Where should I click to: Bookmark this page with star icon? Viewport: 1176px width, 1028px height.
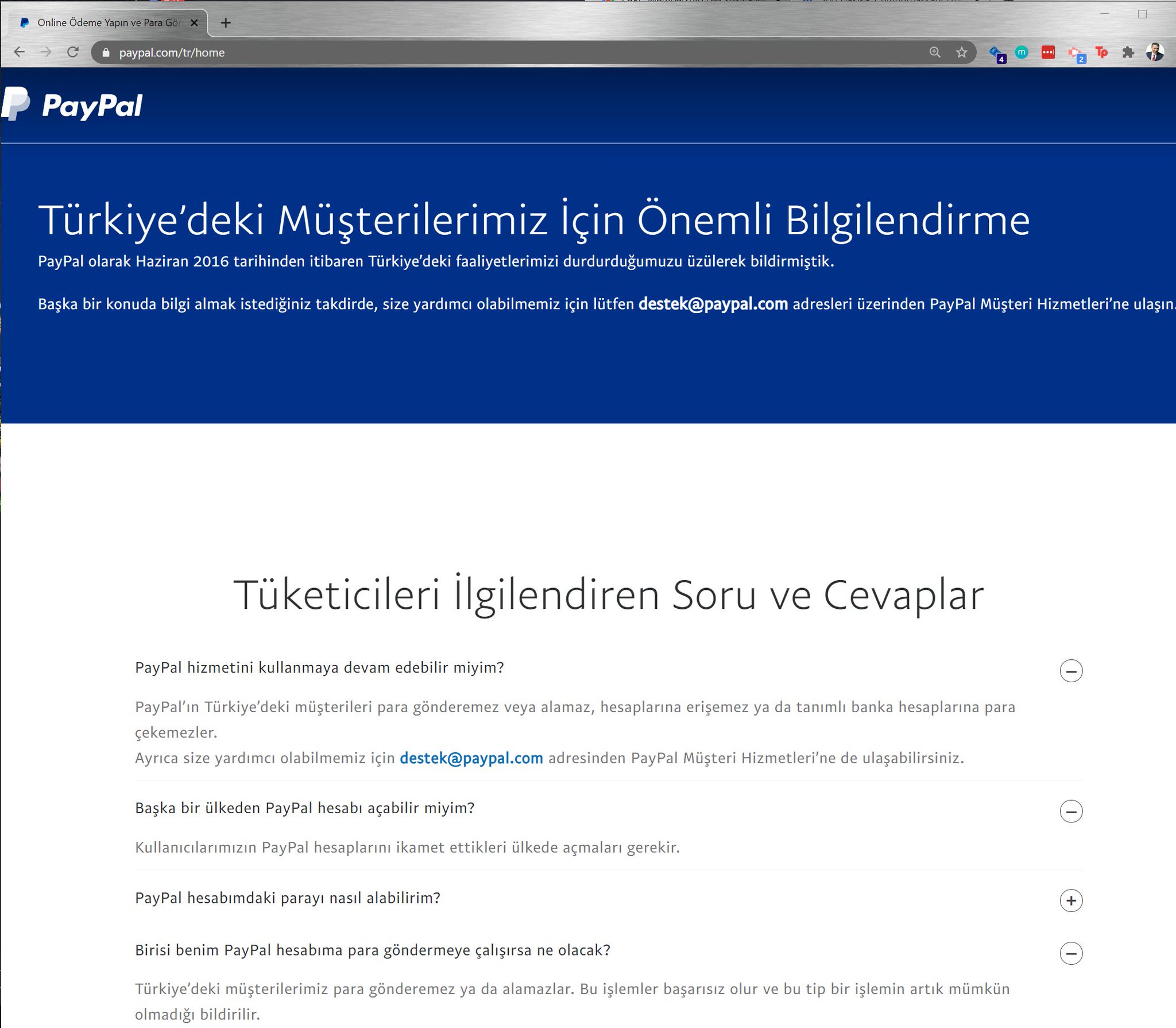(961, 53)
